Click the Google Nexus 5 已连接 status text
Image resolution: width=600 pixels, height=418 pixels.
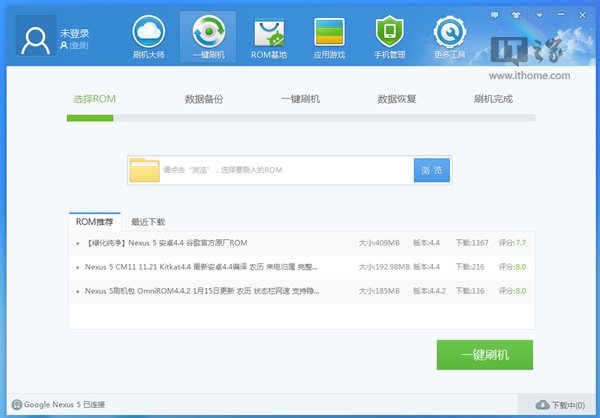tap(64, 404)
